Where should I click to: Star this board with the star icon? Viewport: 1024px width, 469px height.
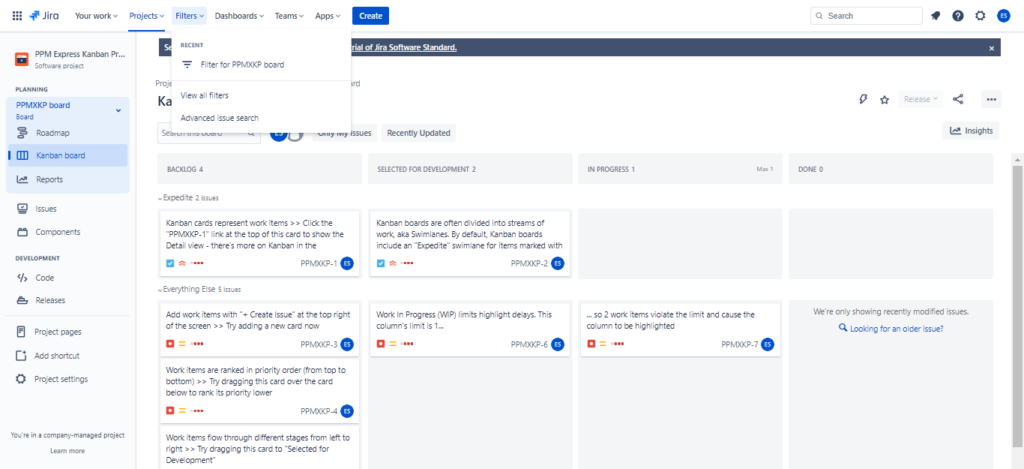(x=884, y=99)
